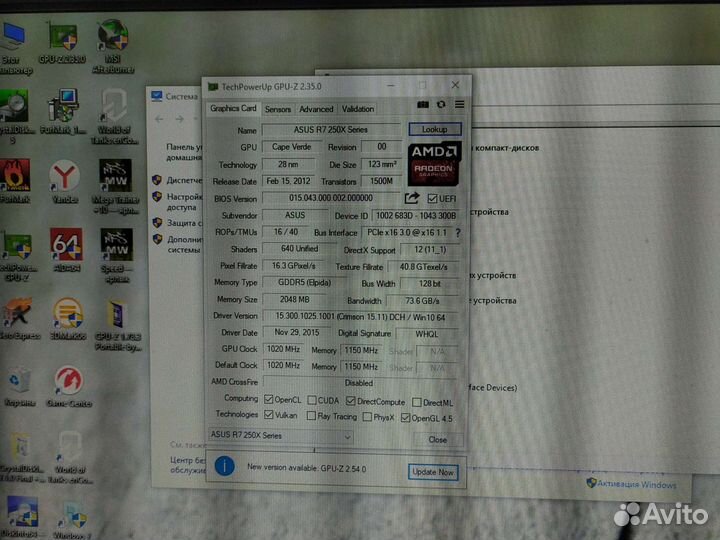The image size is (720, 540).
Task: Toggle the Ray Tracing checkbox
Action: [311, 416]
